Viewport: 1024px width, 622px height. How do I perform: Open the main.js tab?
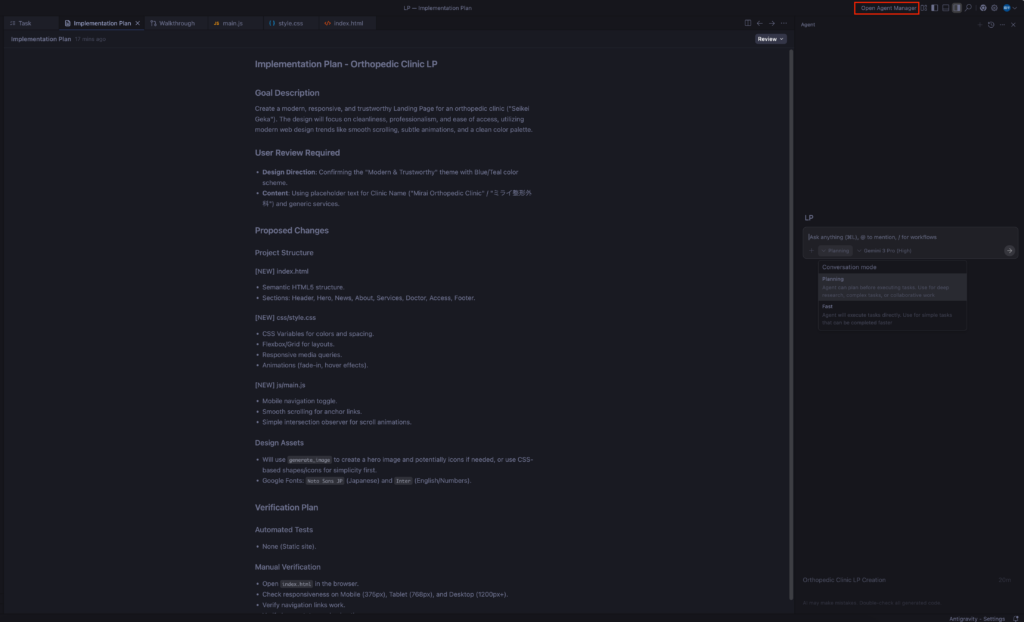pyautogui.click(x=235, y=23)
